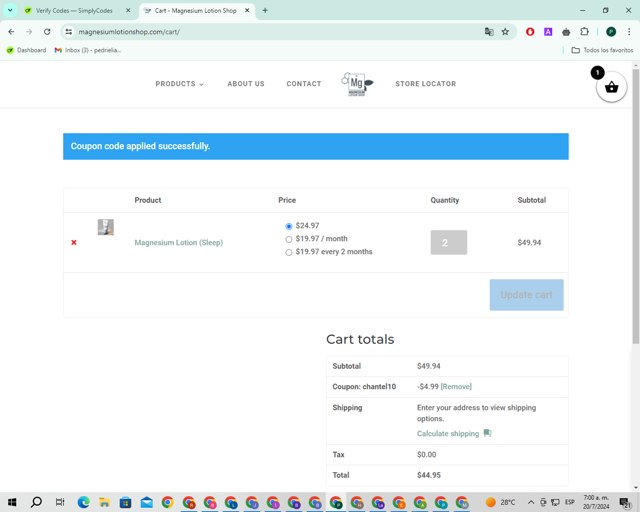Open the purple A extension icon

coord(548,32)
